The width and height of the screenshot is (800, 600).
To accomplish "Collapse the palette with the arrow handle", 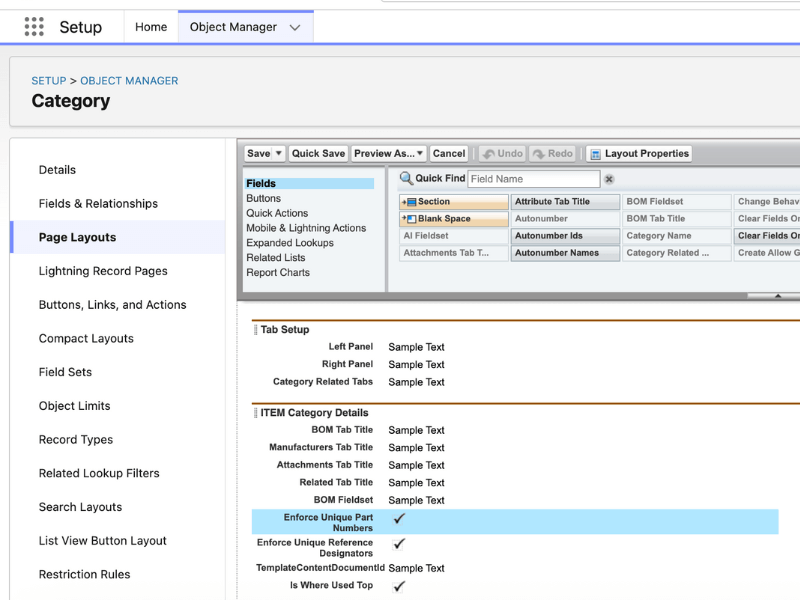I will [x=778, y=295].
